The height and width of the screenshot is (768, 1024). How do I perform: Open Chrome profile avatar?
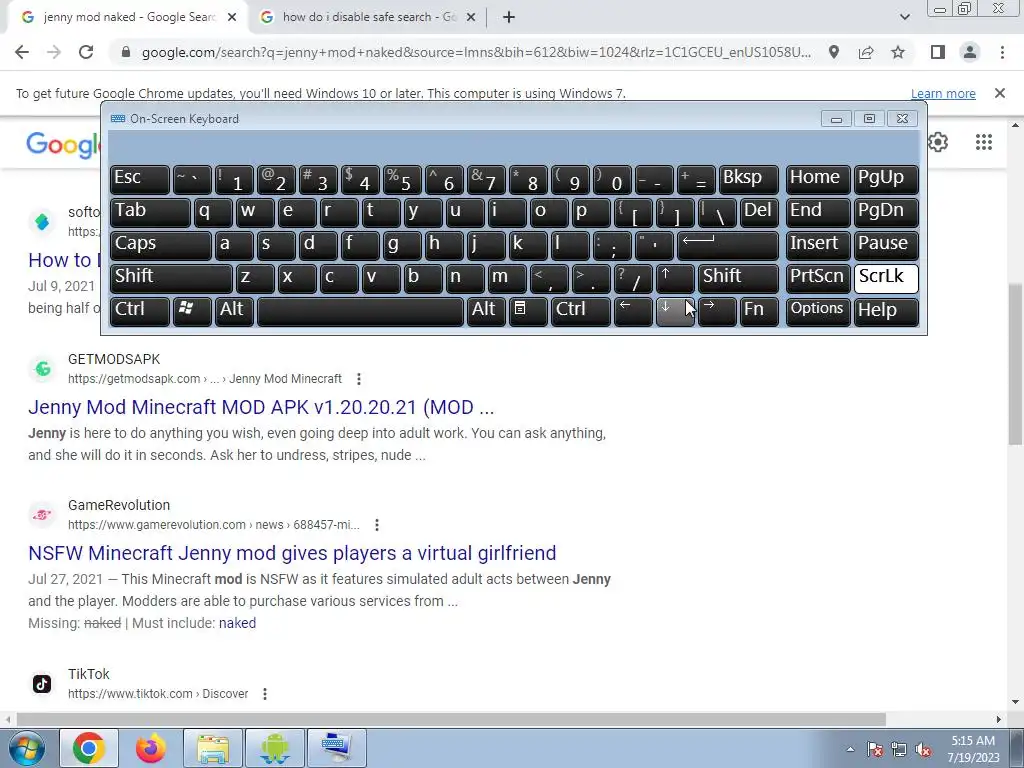click(970, 52)
